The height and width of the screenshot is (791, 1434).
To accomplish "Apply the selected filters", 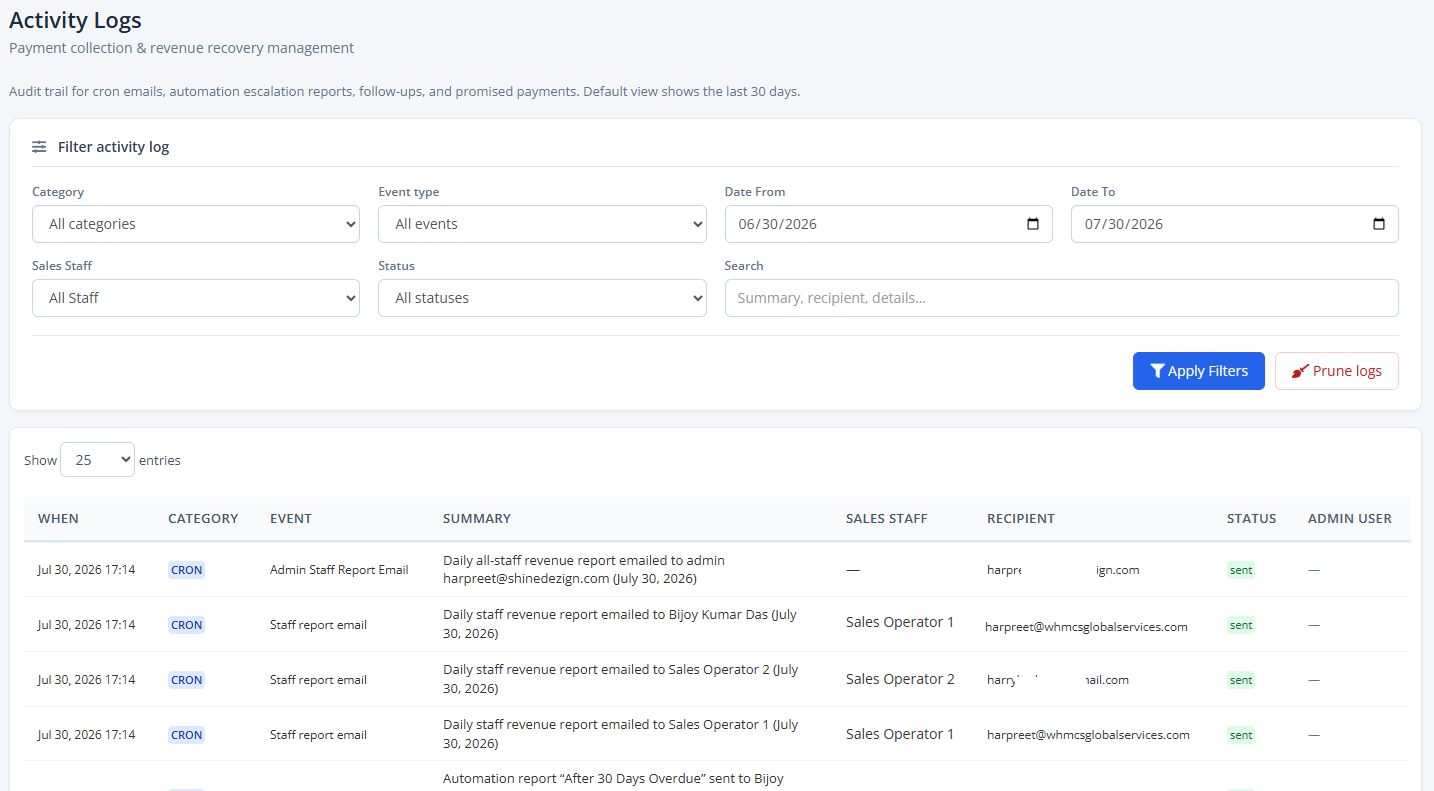I will [x=1199, y=371].
